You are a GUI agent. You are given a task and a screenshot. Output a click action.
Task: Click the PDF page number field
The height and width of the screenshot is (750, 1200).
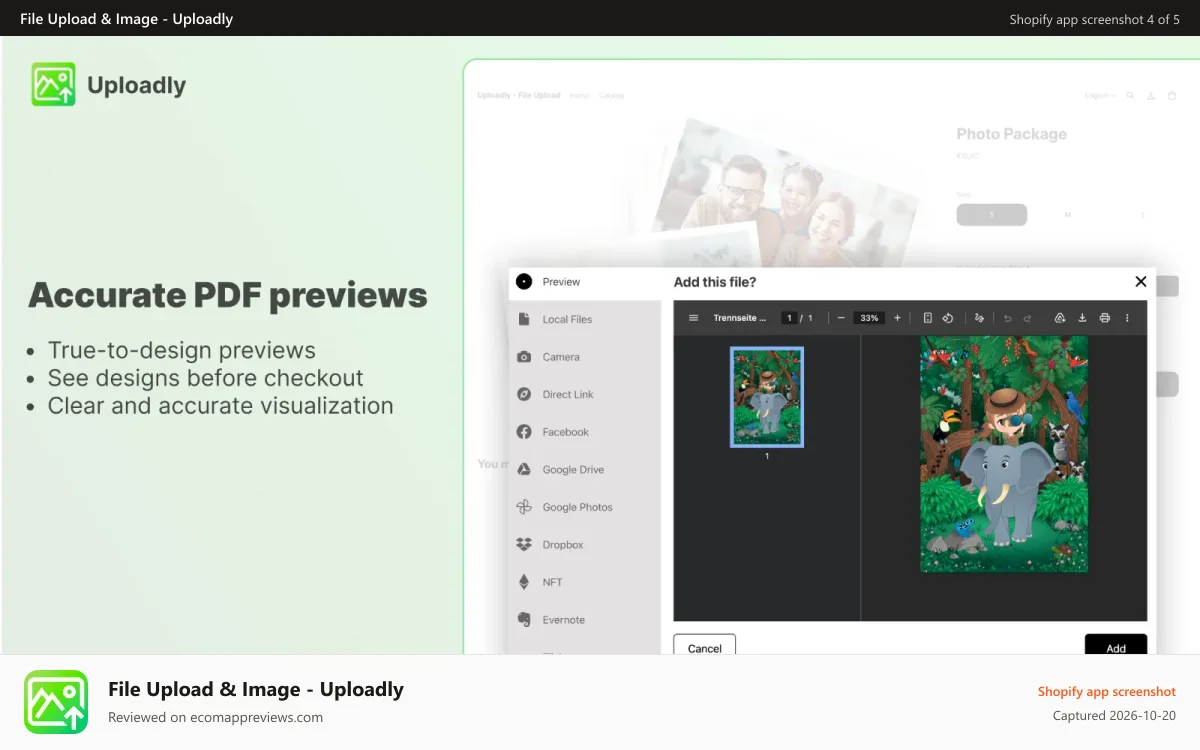pyautogui.click(x=789, y=318)
